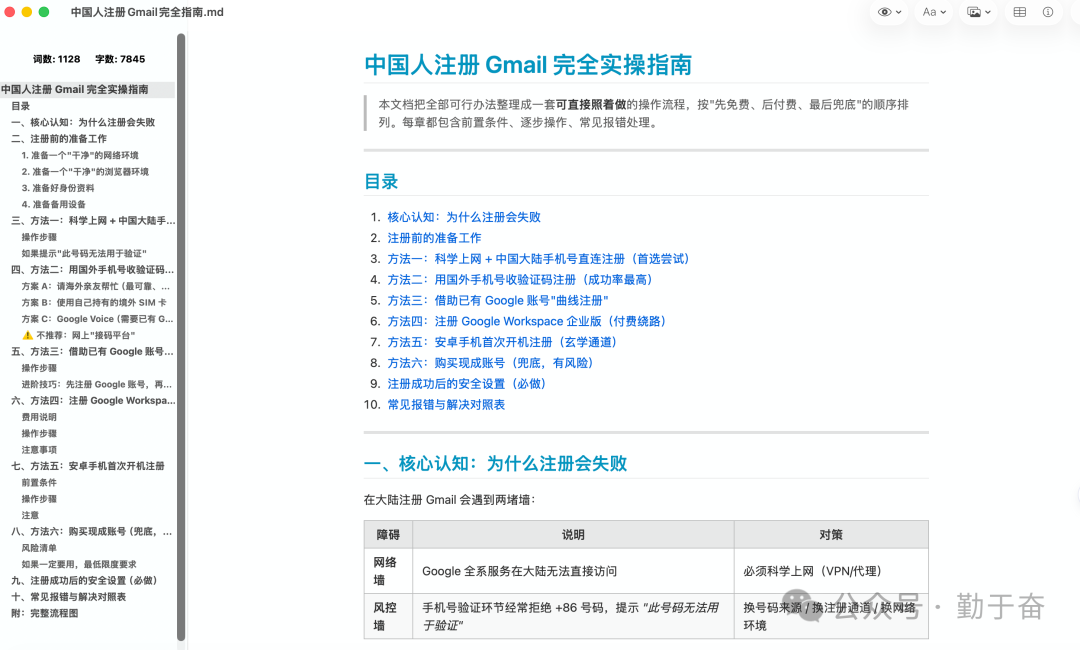This screenshot has width=1080, height=650.
Task: Select outline item 风险清单
Action: pos(39,548)
